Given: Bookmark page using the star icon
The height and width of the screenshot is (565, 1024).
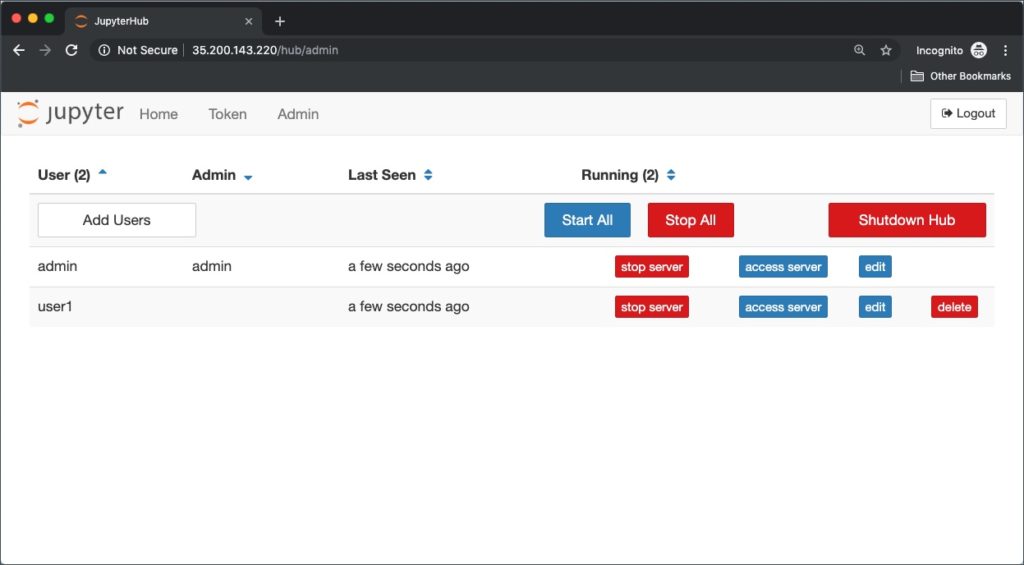Looking at the screenshot, I should click(x=886, y=50).
